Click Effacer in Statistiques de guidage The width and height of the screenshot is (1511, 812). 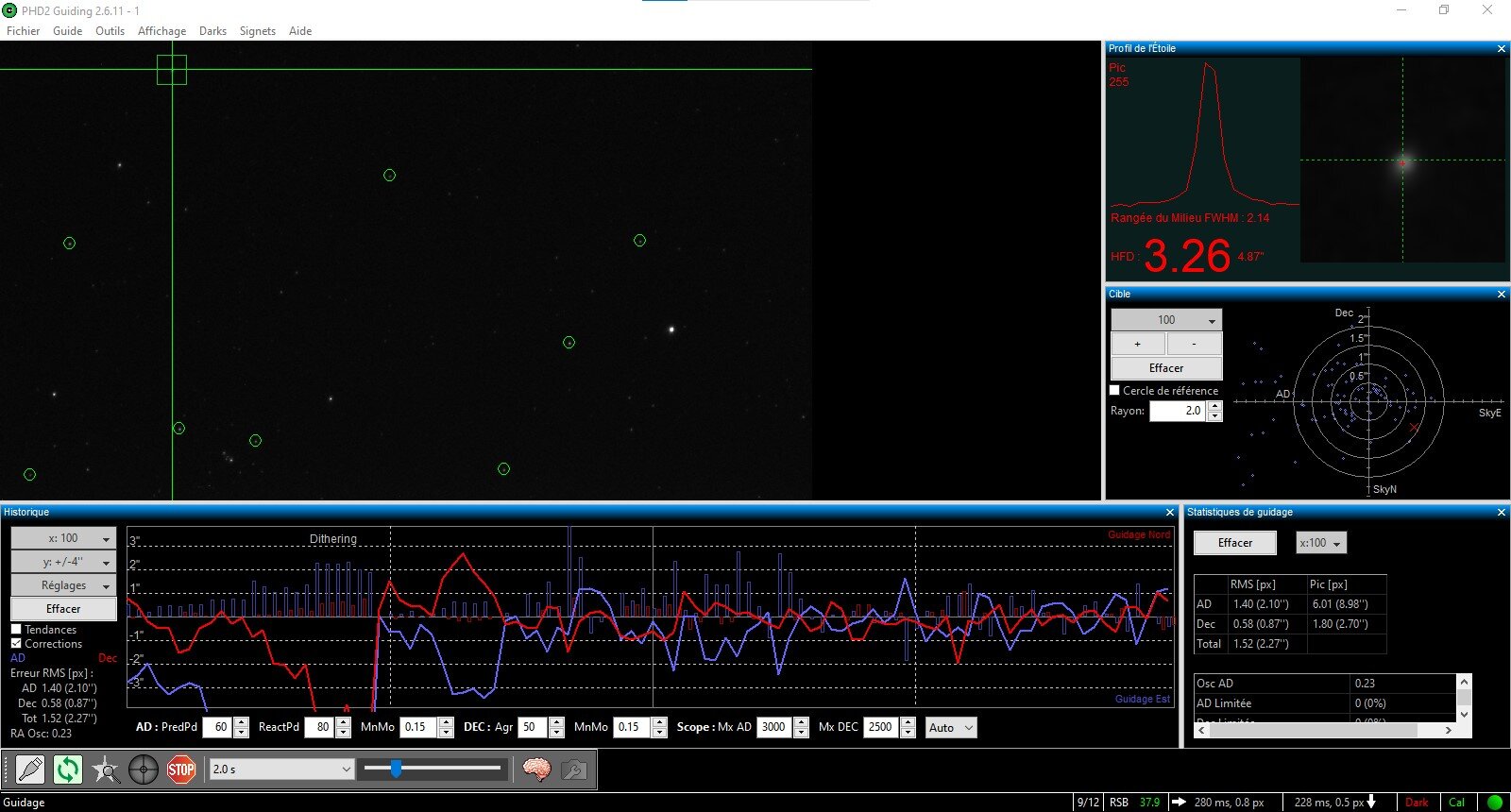click(x=1235, y=543)
